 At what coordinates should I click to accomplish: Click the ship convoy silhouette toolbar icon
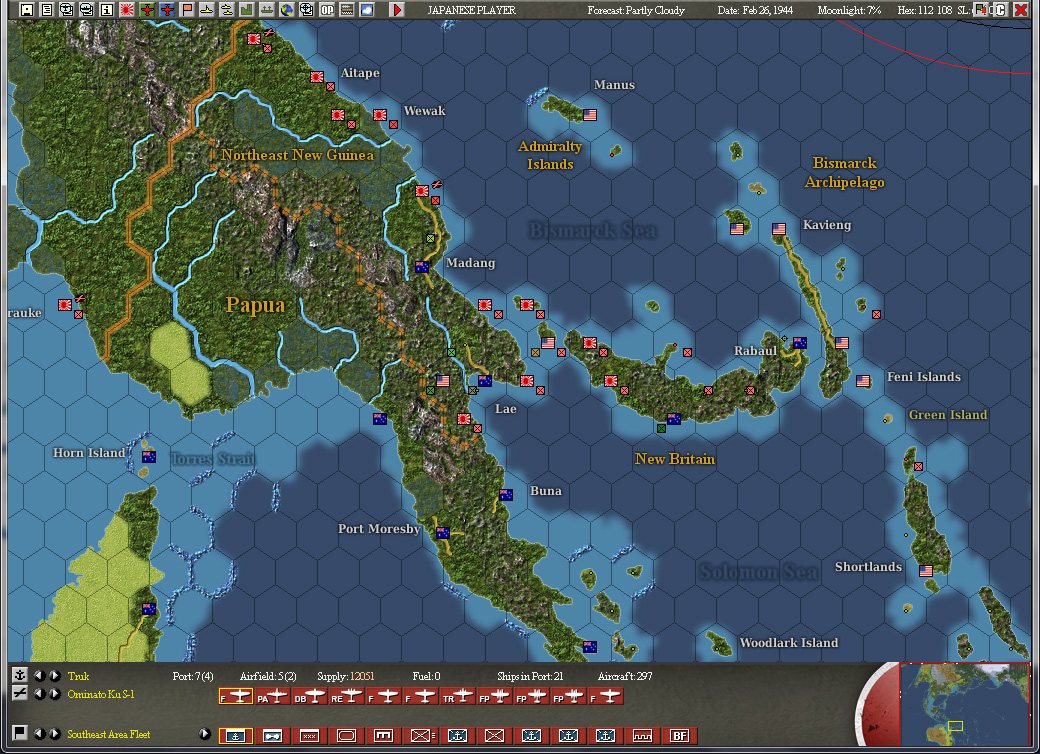pos(267,10)
